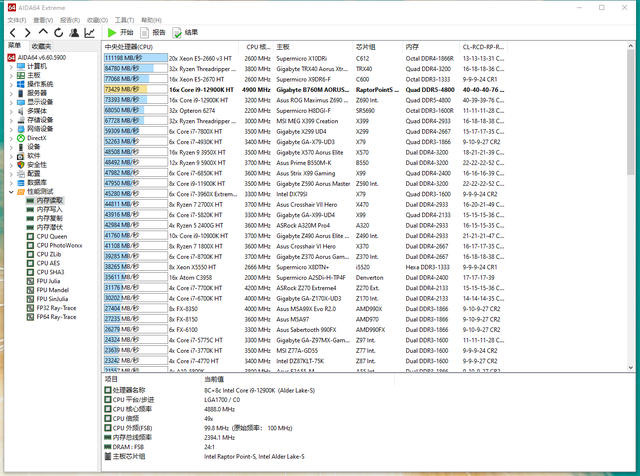Select the 主板 motherboard icon in tree
The image size is (640, 476).
pos(21,75)
